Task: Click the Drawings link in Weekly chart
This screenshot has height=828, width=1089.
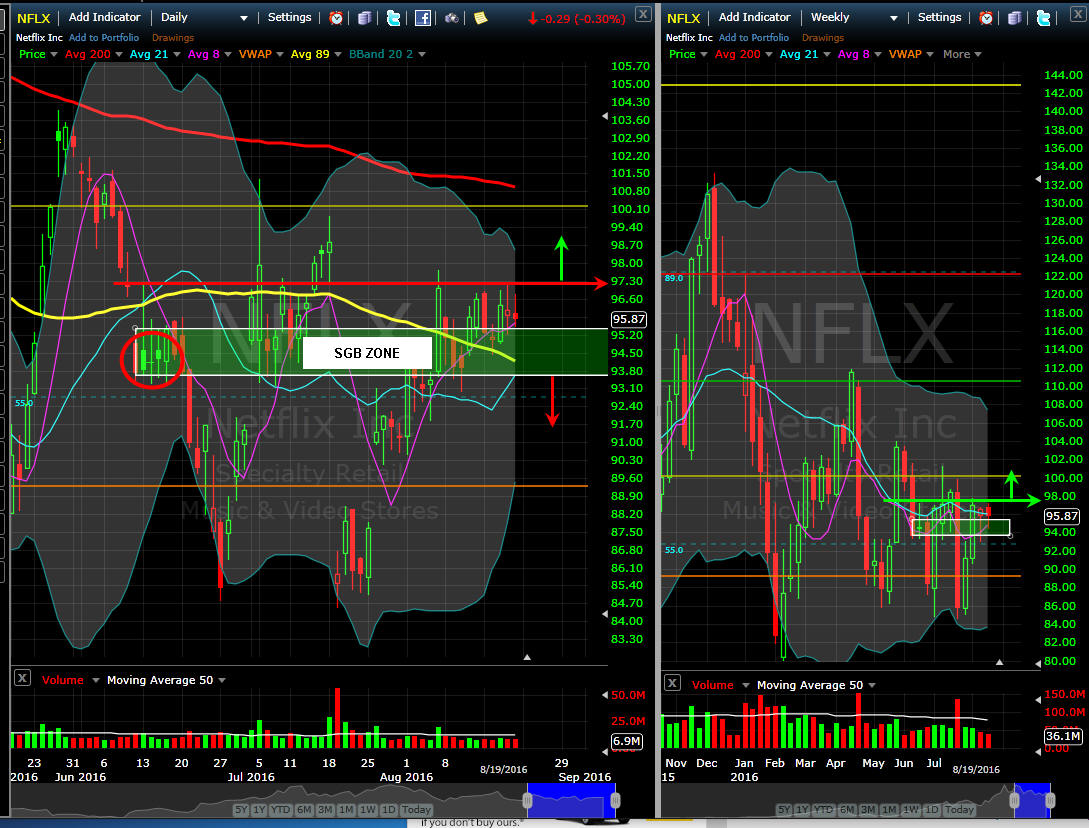Action: point(822,38)
